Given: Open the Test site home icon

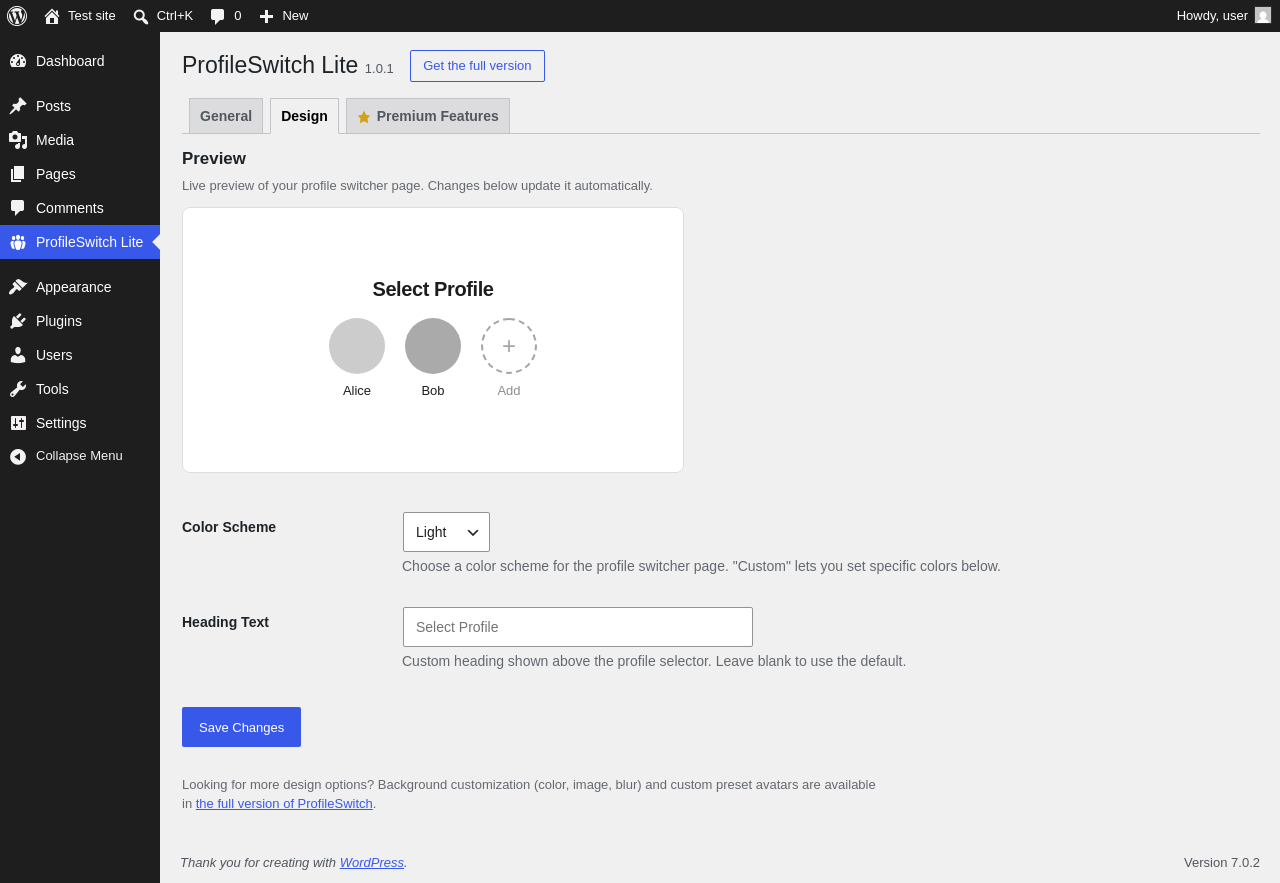Looking at the screenshot, I should point(52,16).
